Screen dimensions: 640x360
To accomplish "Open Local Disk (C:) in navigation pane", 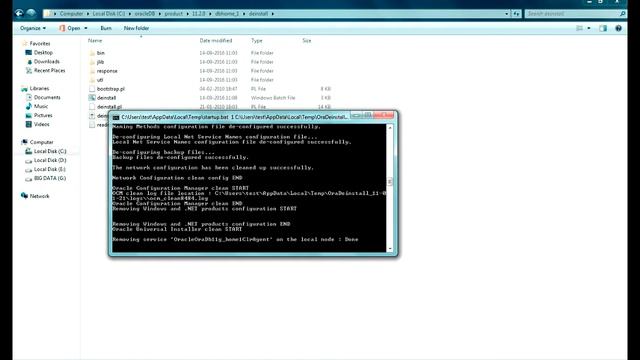I will (x=50, y=151).
